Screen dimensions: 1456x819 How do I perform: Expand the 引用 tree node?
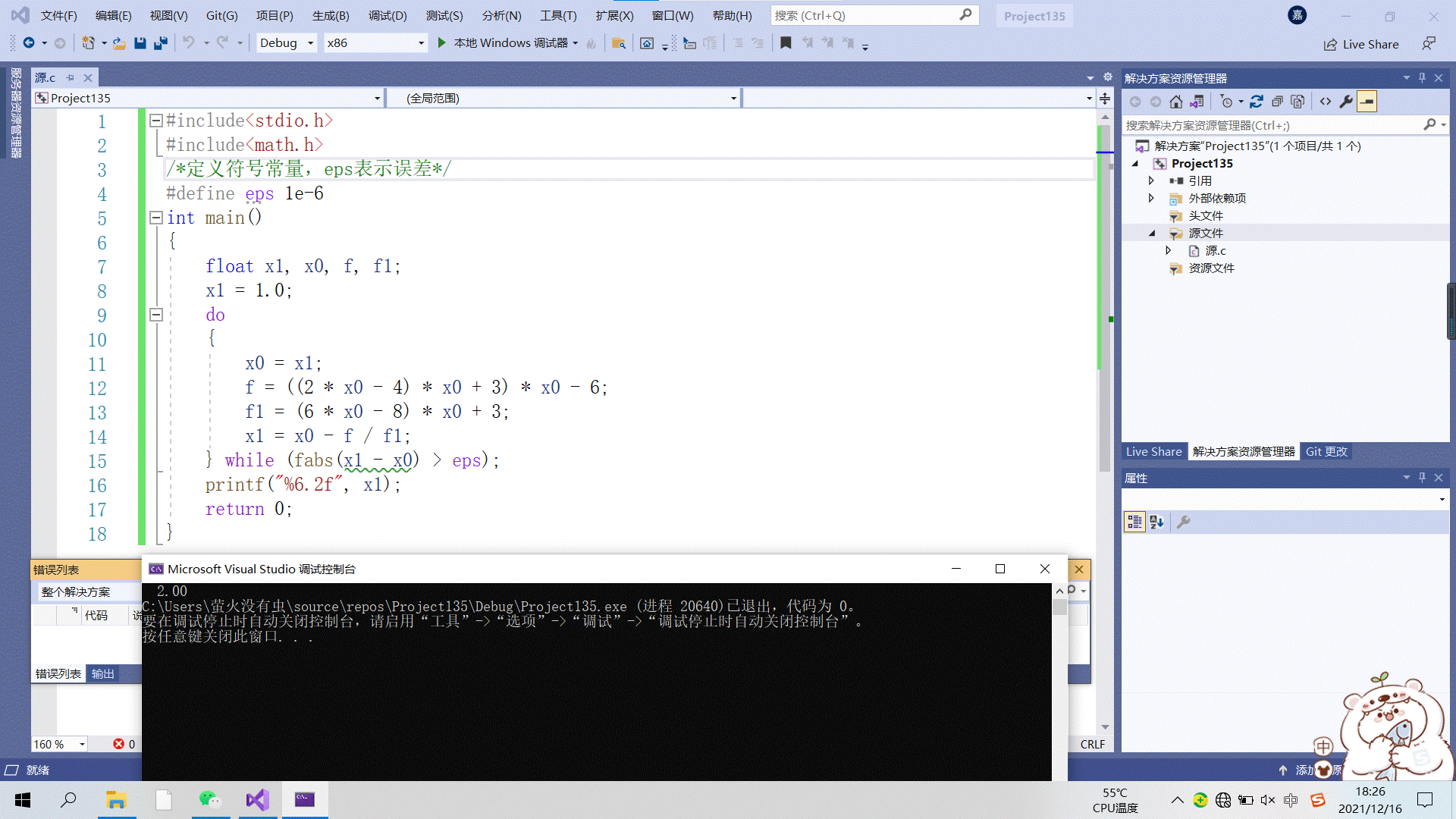pyautogui.click(x=1151, y=180)
